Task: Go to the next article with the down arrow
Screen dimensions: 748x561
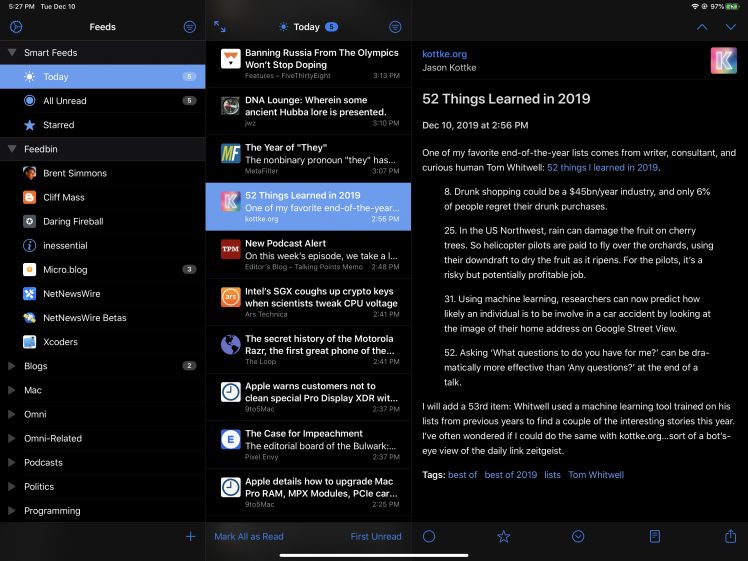Action: click(731, 27)
